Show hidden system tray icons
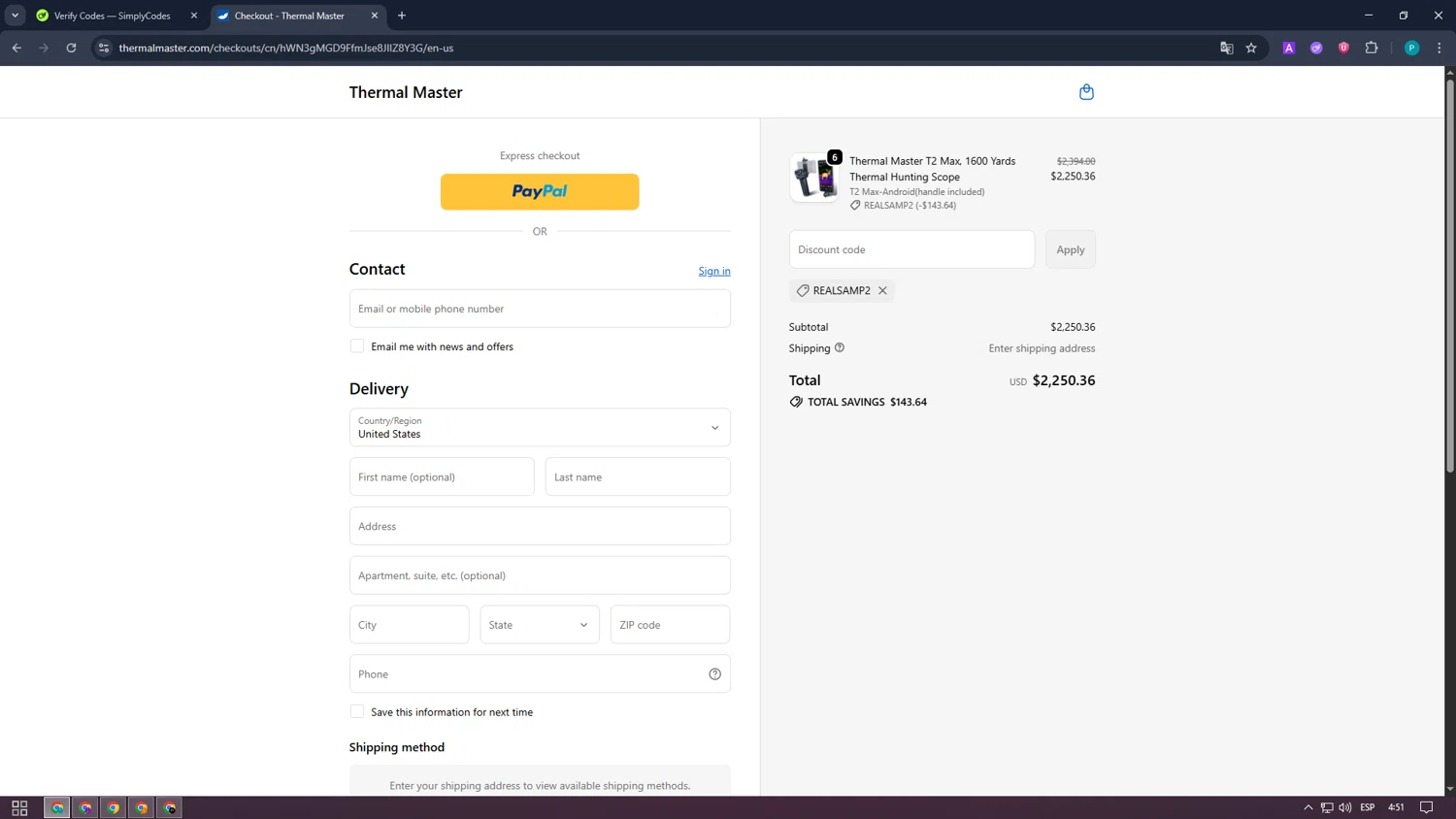The height and width of the screenshot is (819, 1456). (1308, 807)
